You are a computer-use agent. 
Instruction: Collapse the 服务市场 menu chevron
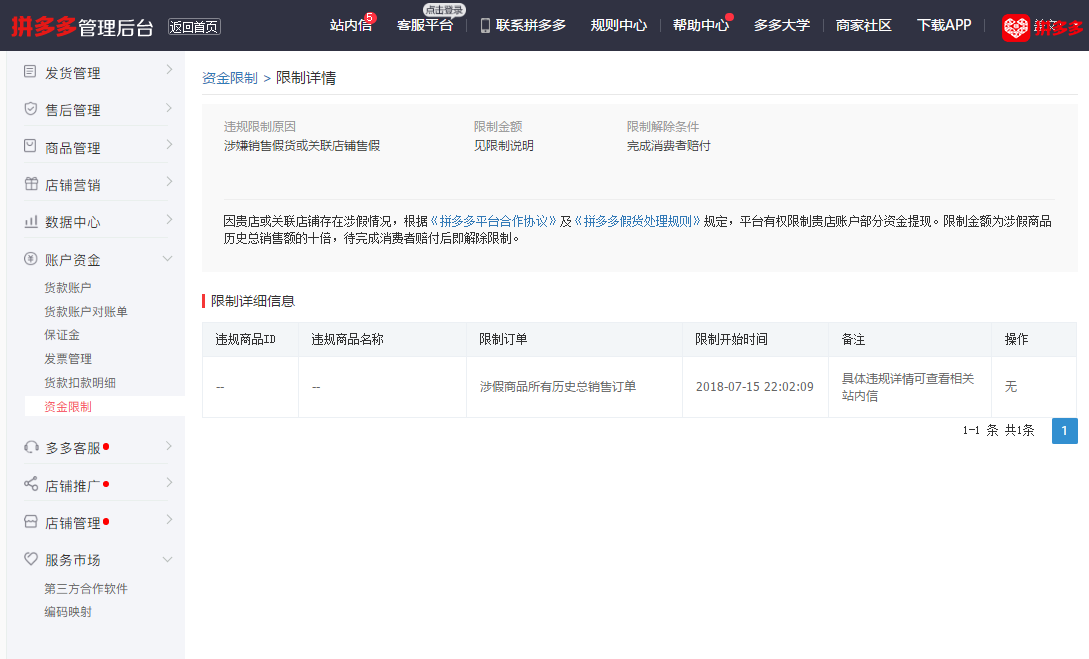tap(167, 559)
